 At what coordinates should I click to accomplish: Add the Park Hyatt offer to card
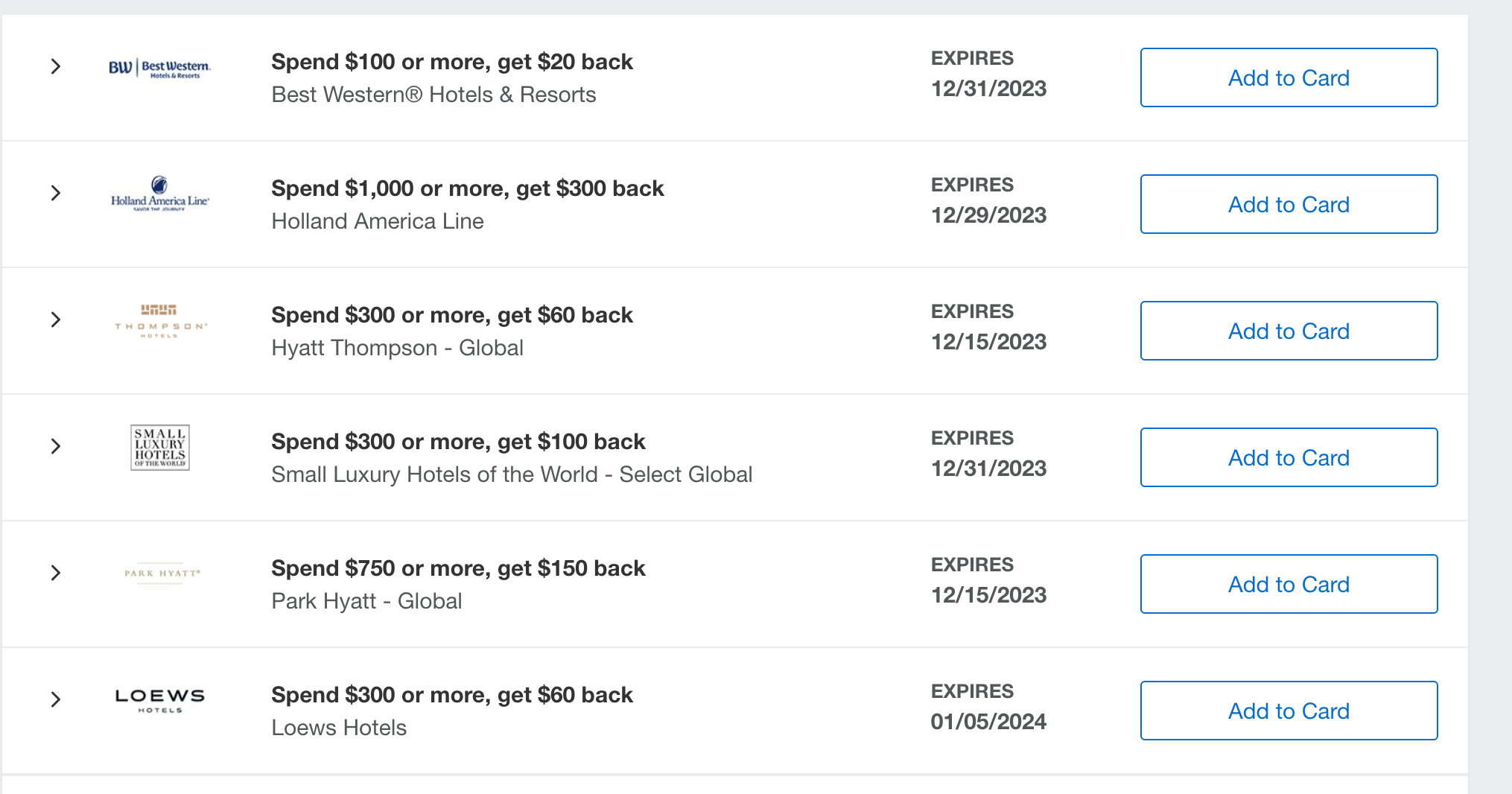[x=1288, y=584]
